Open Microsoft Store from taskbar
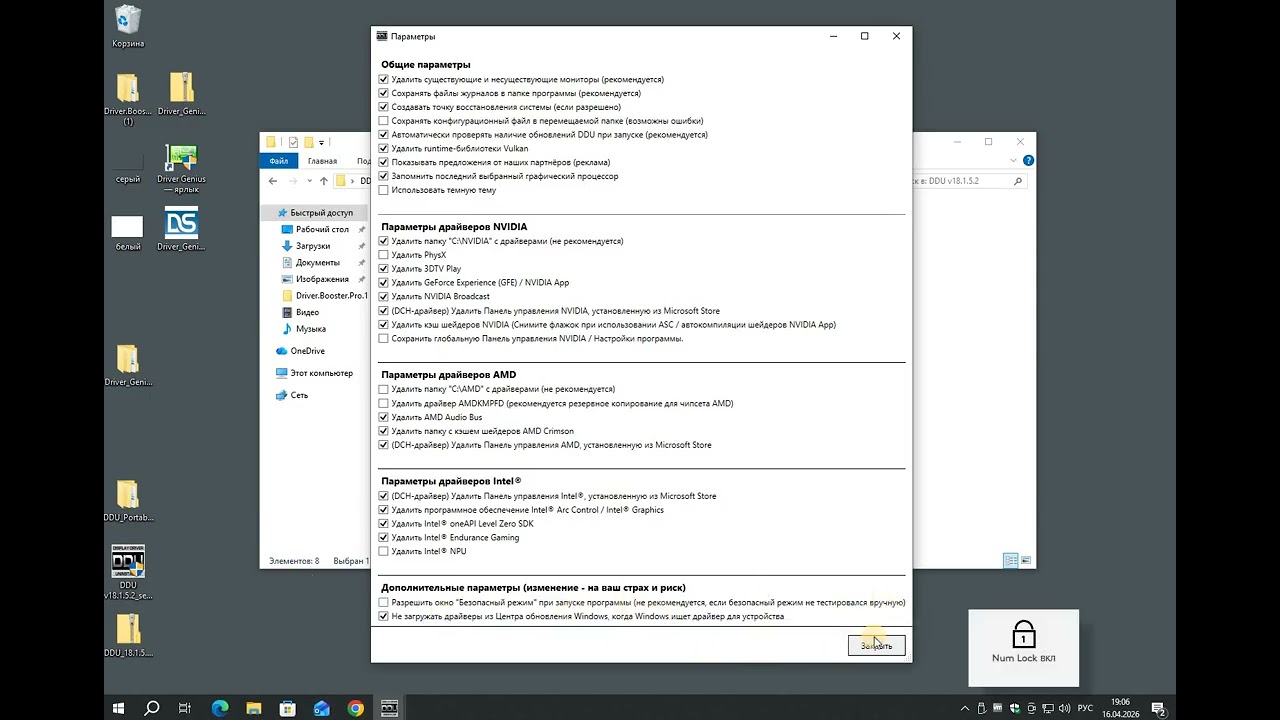 (288, 708)
